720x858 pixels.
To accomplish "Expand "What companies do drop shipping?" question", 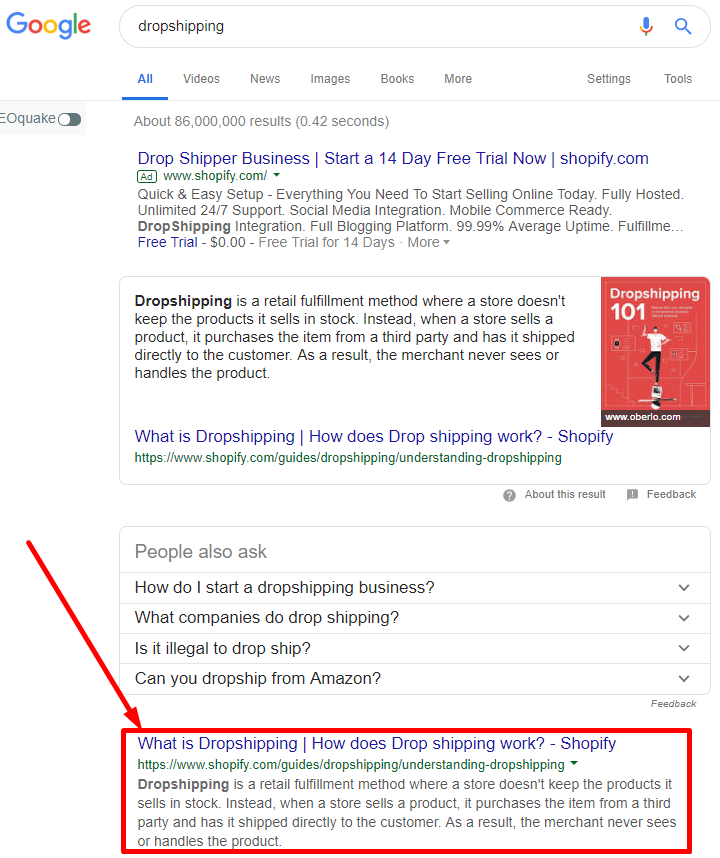I will (x=684, y=618).
